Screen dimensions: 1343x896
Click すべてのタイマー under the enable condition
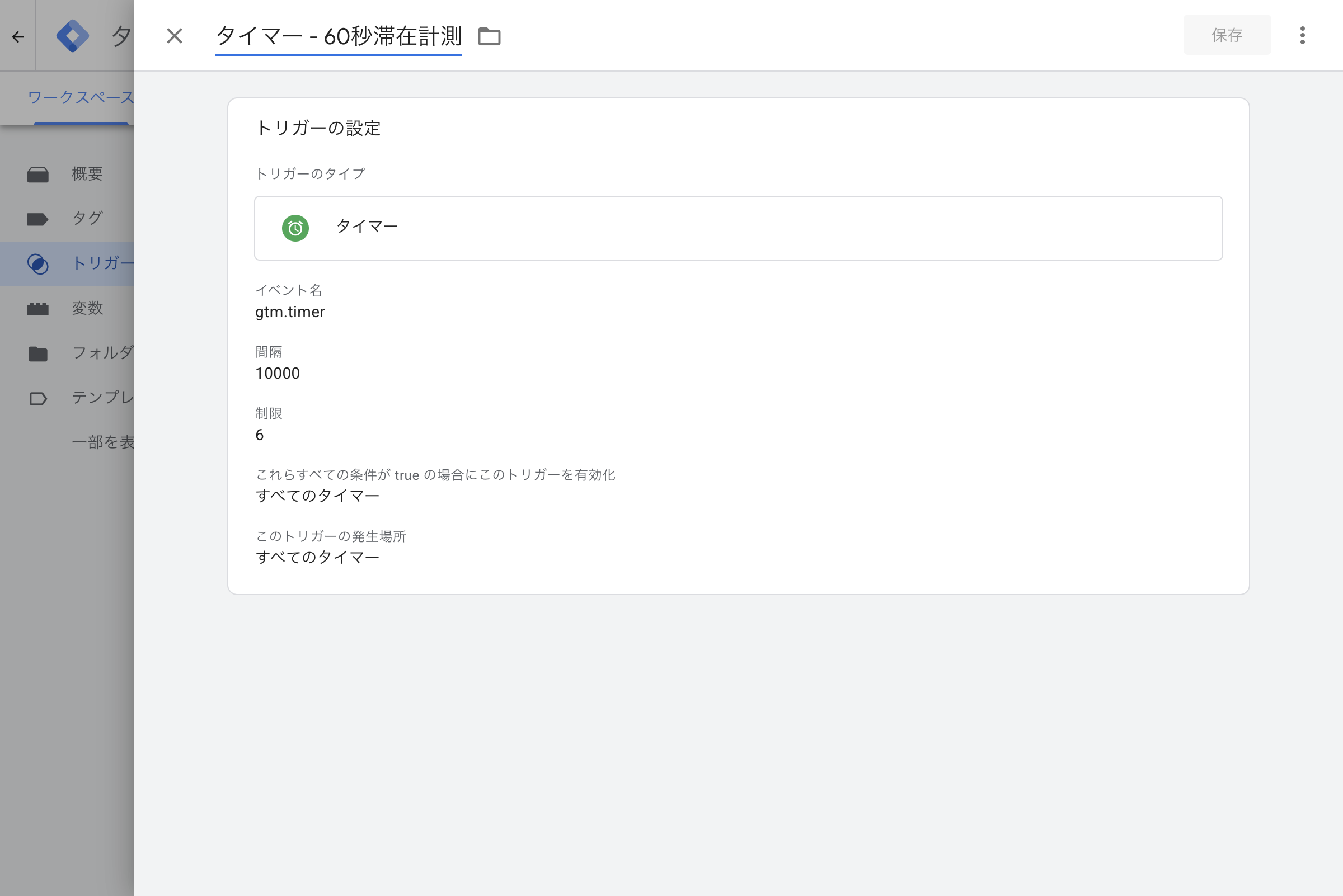coord(317,496)
